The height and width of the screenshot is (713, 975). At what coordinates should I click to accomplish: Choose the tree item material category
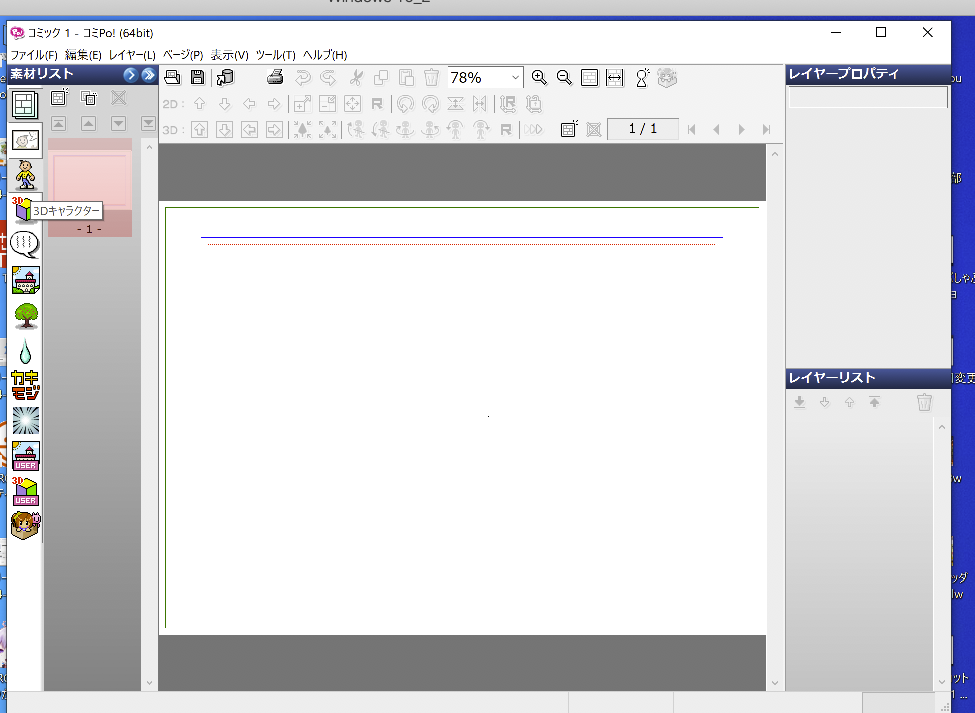(25, 315)
